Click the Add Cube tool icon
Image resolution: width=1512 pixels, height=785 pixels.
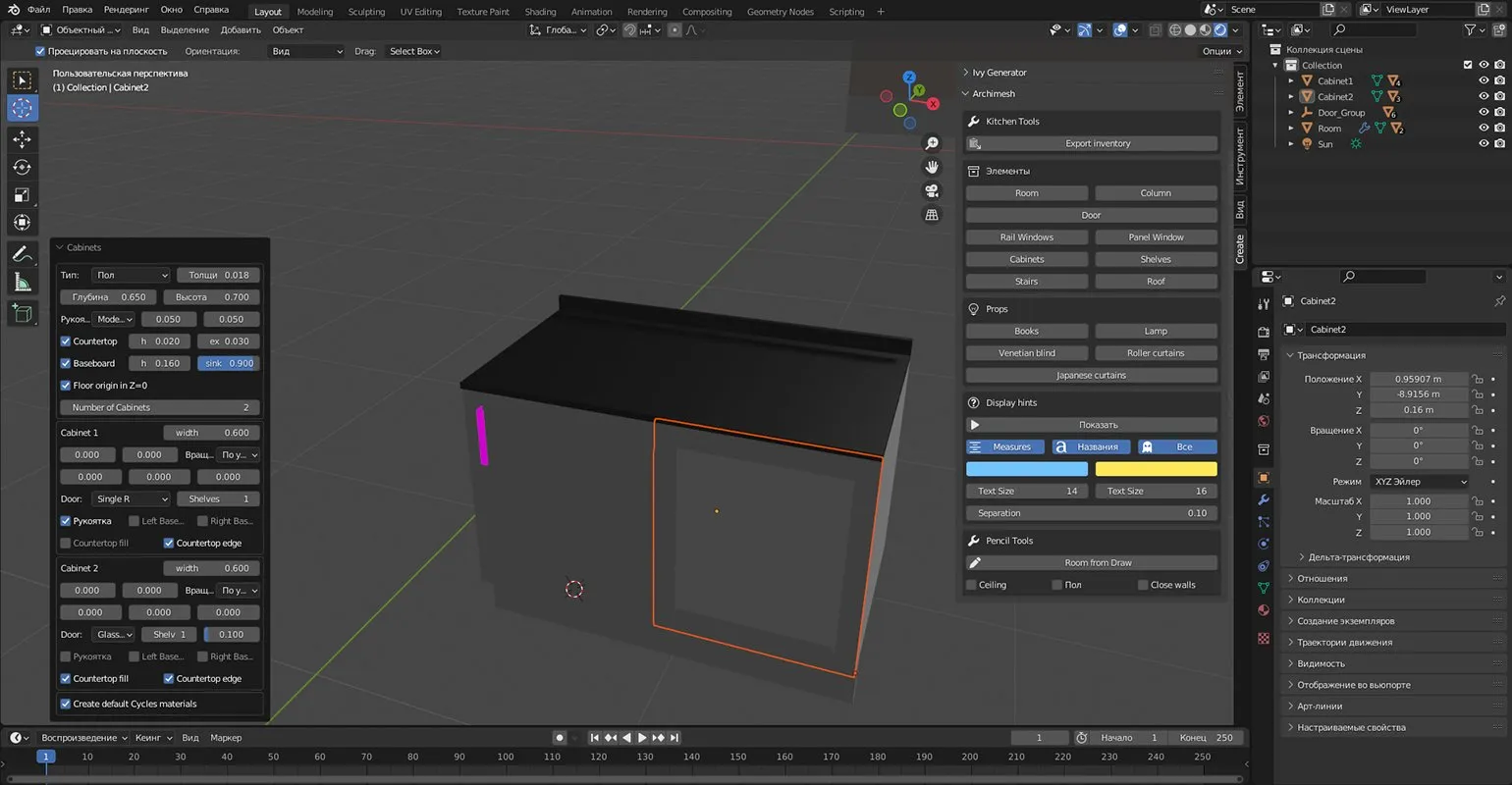pyautogui.click(x=22, y=313)
